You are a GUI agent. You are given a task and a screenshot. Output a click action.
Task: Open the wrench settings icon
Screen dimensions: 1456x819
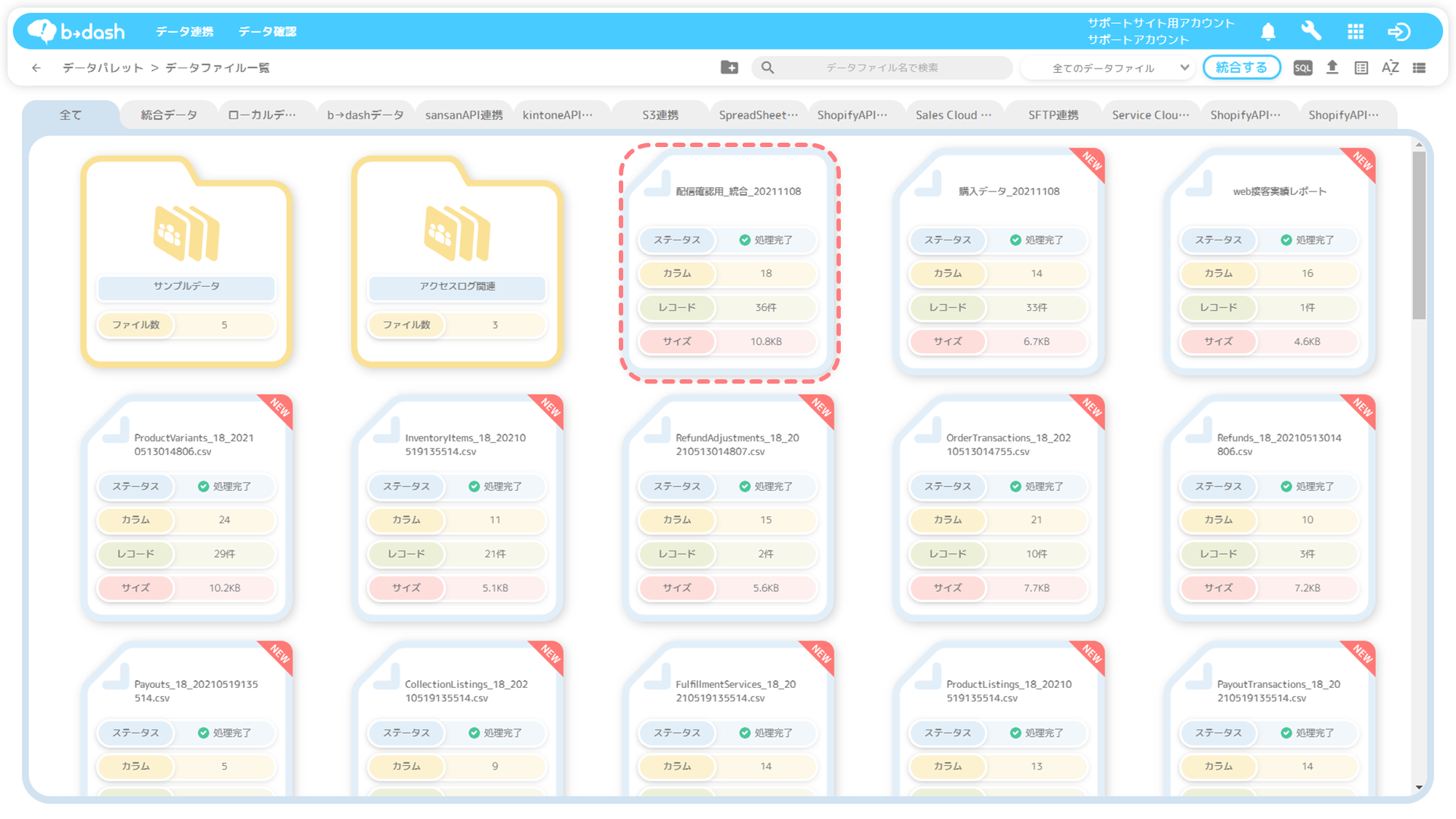[x=1311, y=31]
